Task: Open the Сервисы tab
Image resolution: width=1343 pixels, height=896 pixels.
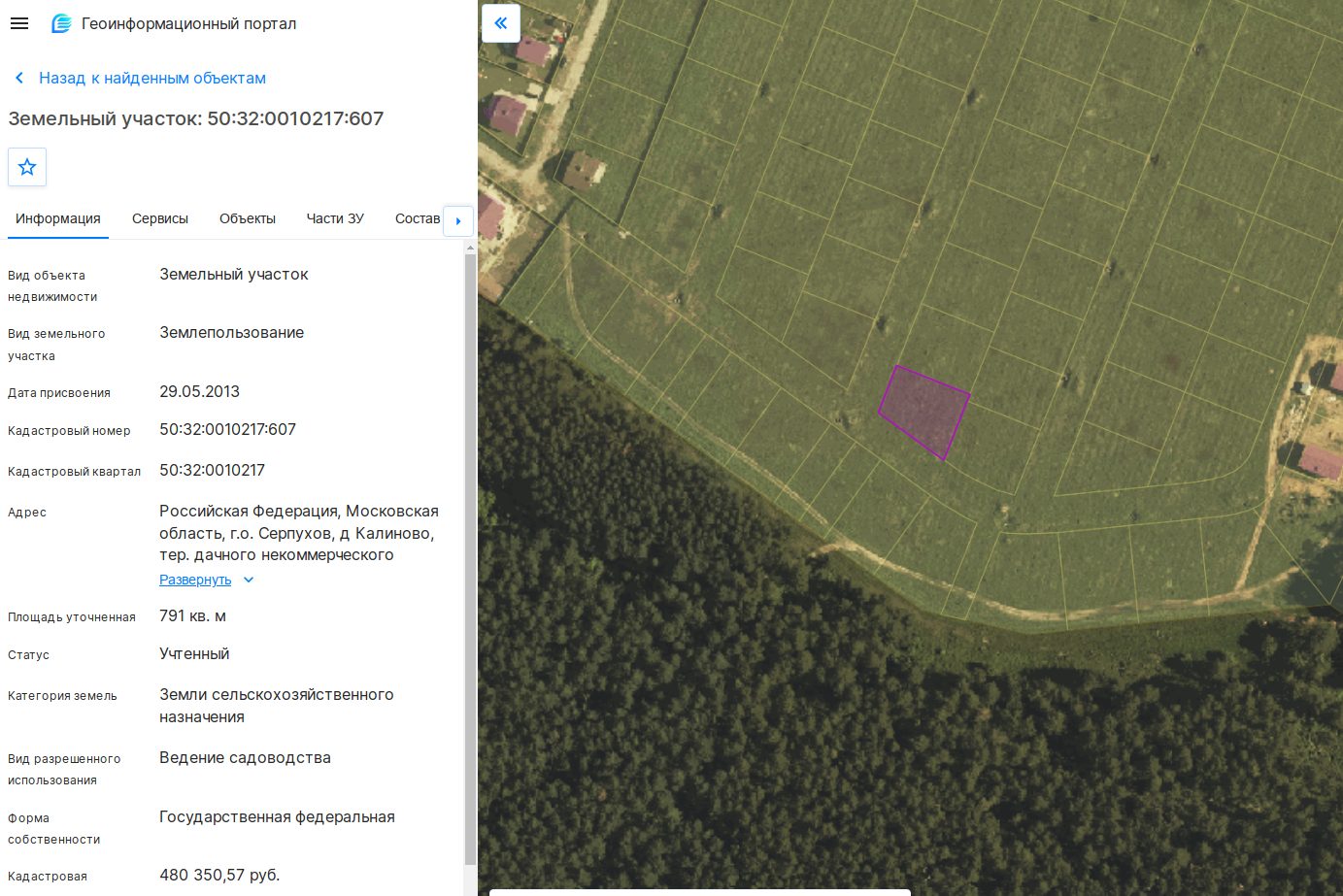Action: click(x=160, y=218)
